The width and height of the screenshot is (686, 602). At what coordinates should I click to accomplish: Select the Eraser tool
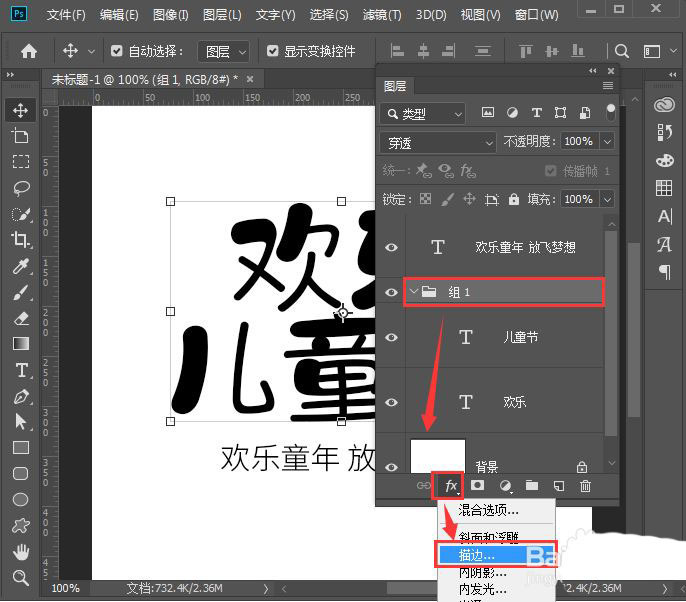[x=20, y=318]
